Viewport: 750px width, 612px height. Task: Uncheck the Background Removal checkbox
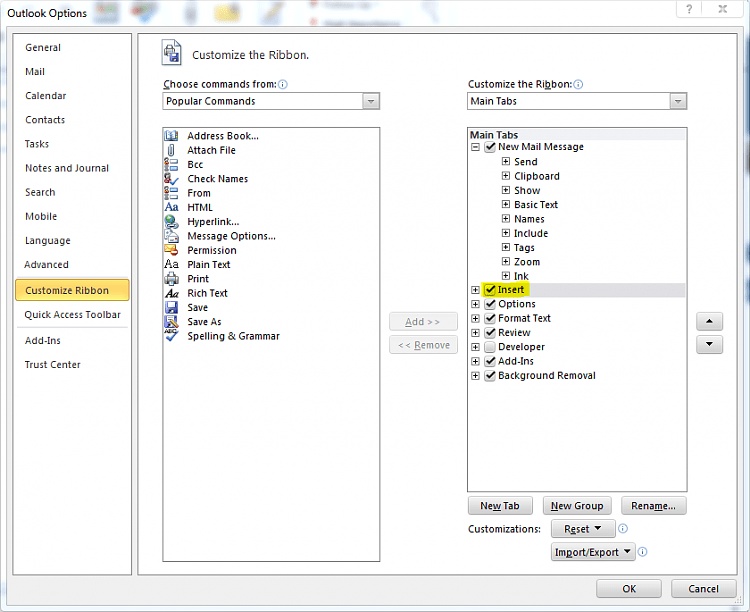point(490,376)
